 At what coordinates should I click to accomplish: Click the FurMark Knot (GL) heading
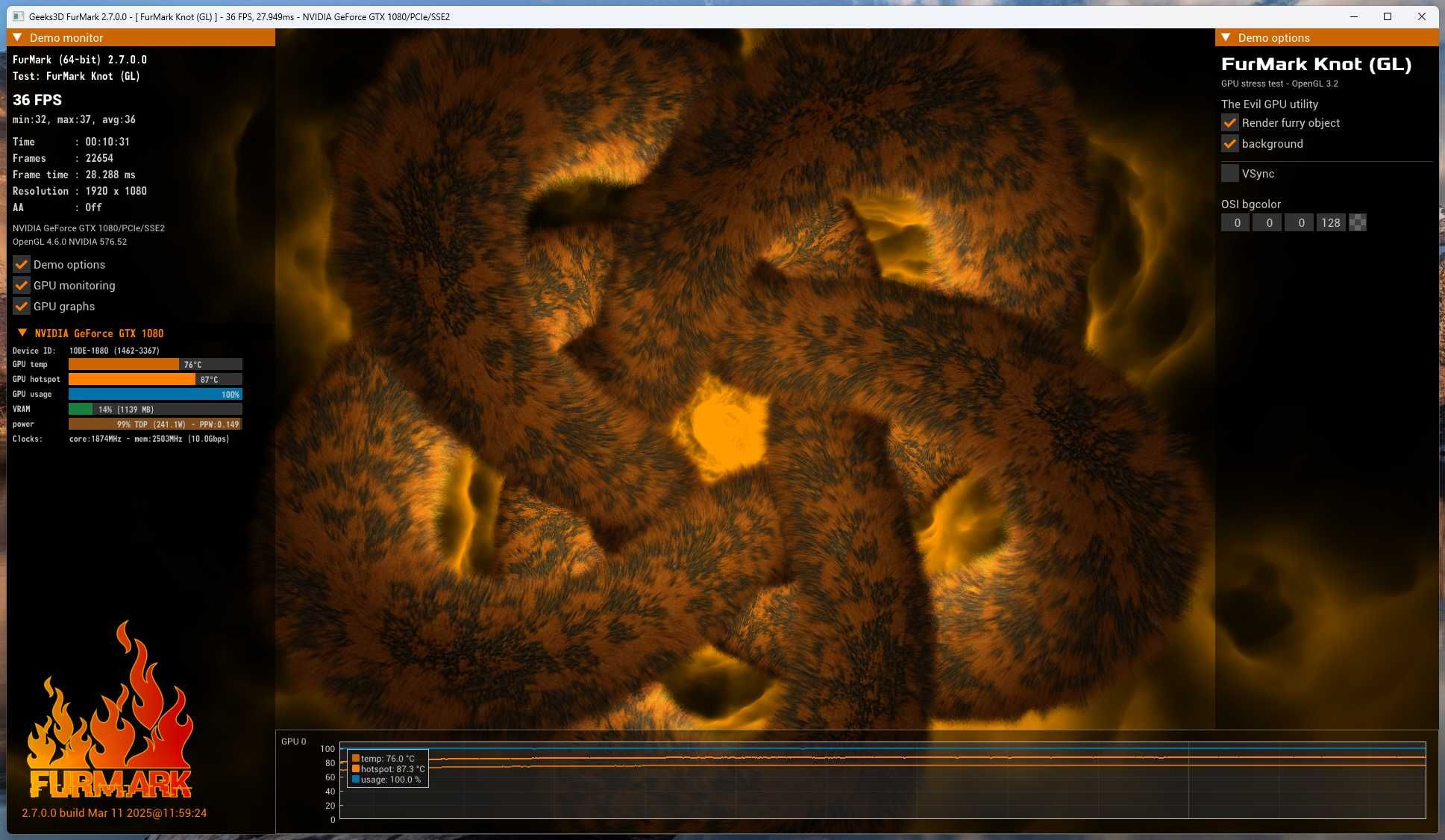1316,64
